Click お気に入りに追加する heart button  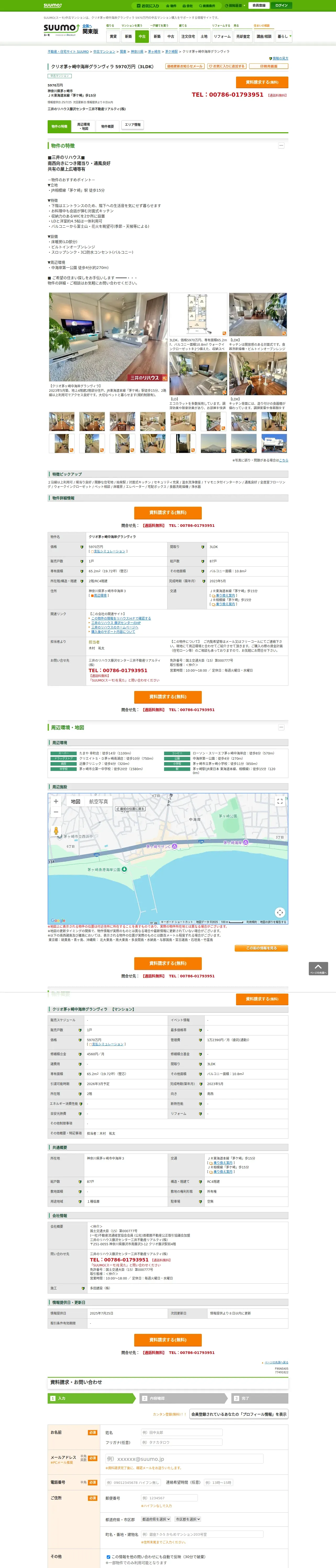coord(227,66)
